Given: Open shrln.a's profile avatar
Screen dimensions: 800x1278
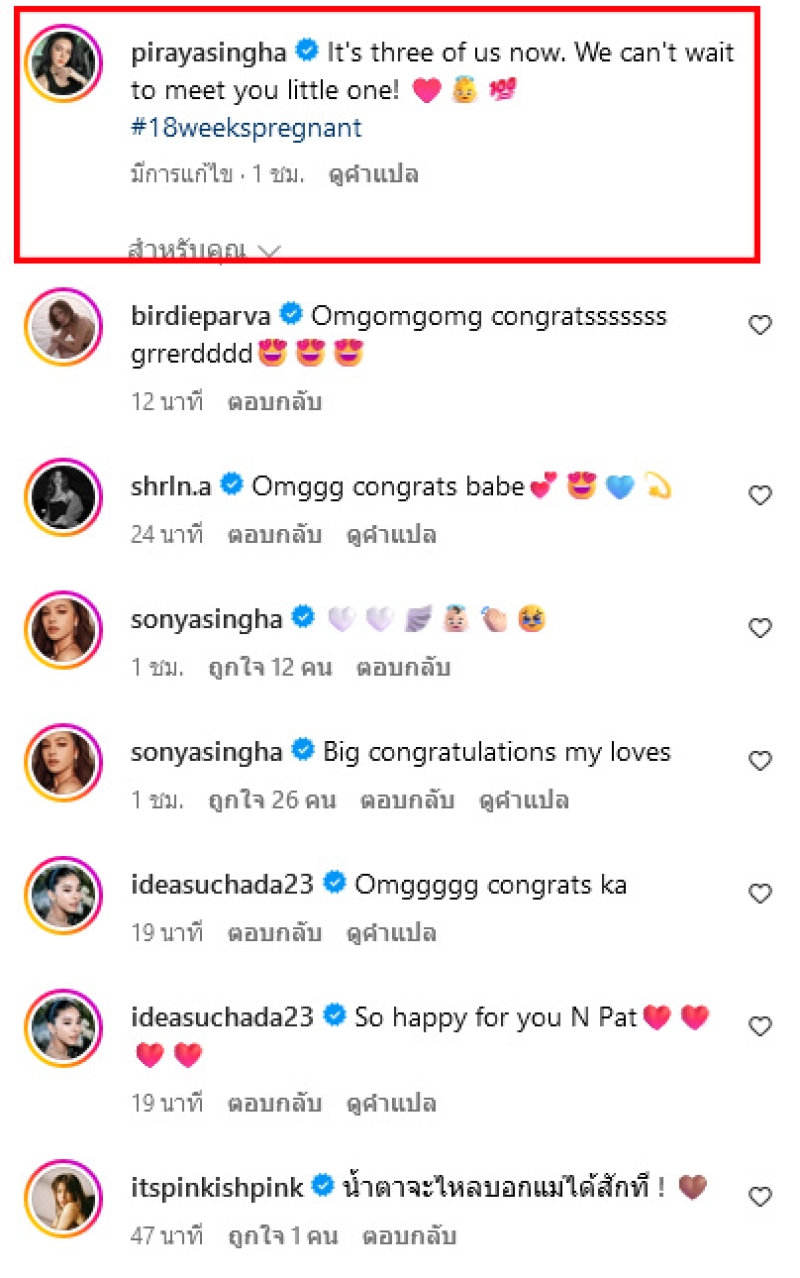Looking at the screenshot, I should (64, 496).
